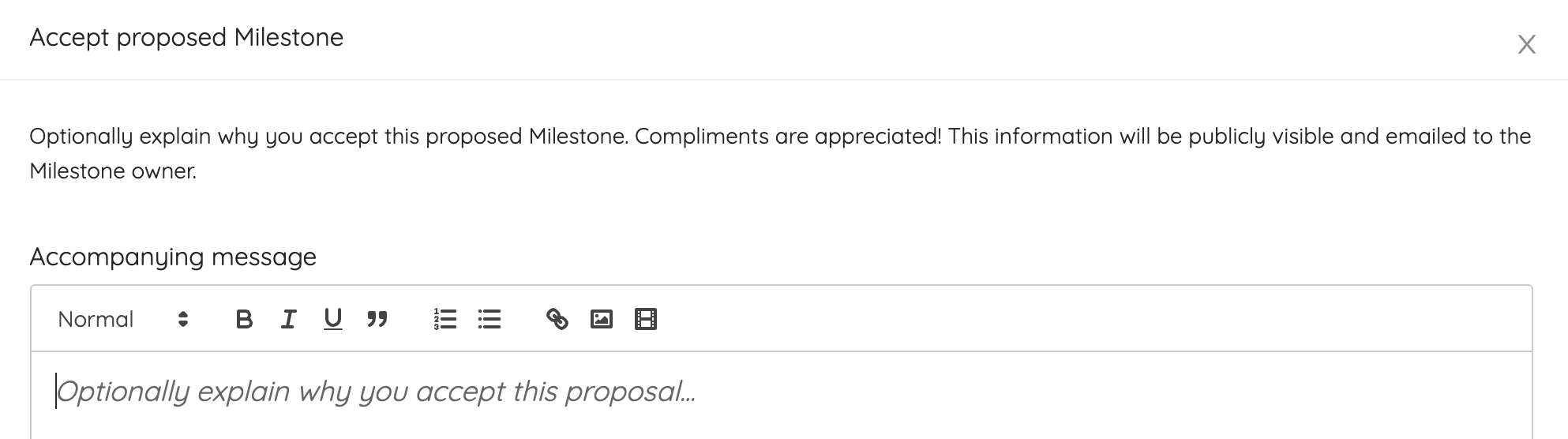Insert a blockquote with the quotes icon
Viewport: 1568px width, 439px height.
click(x=377, y=319)
